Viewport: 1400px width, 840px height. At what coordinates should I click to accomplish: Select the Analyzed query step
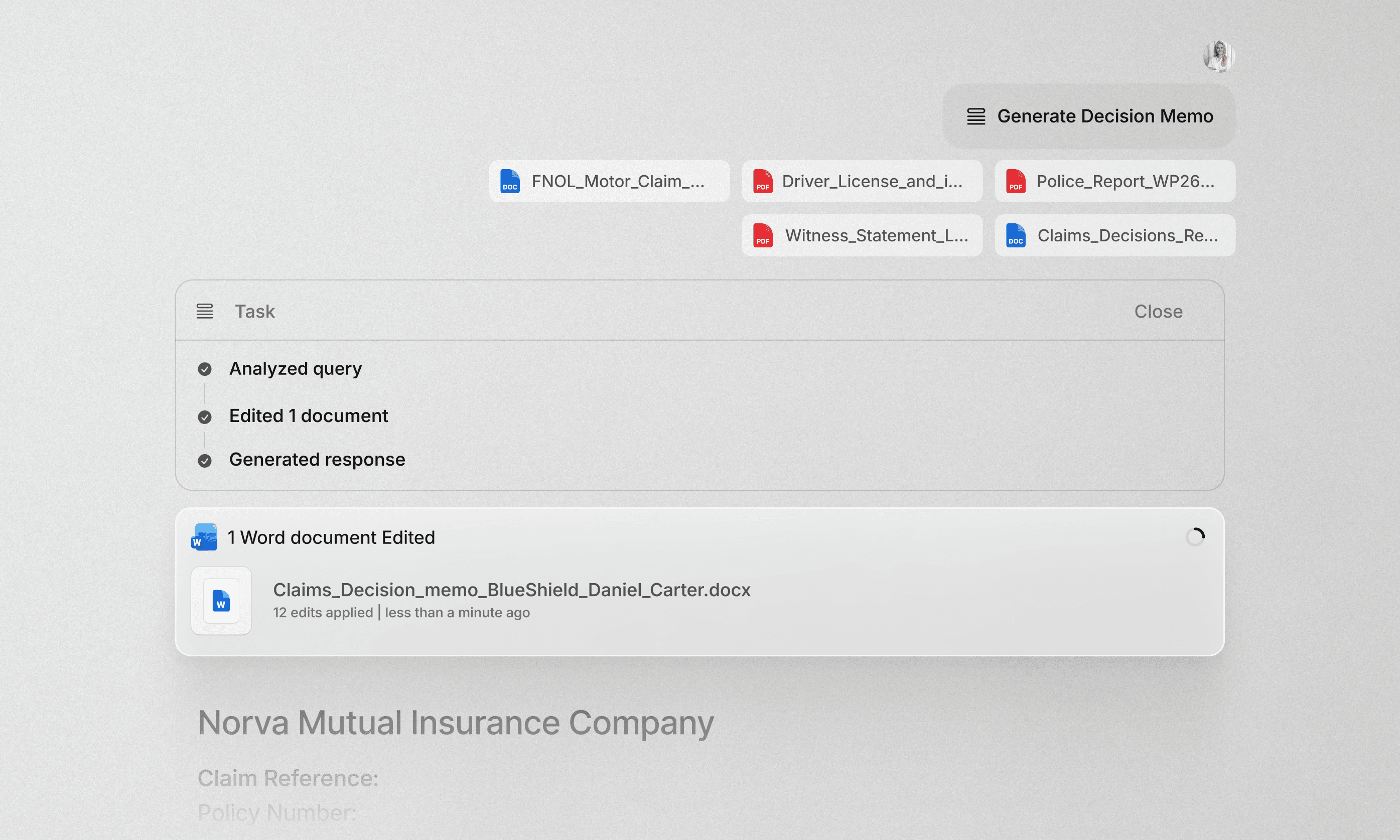point(295,368)
